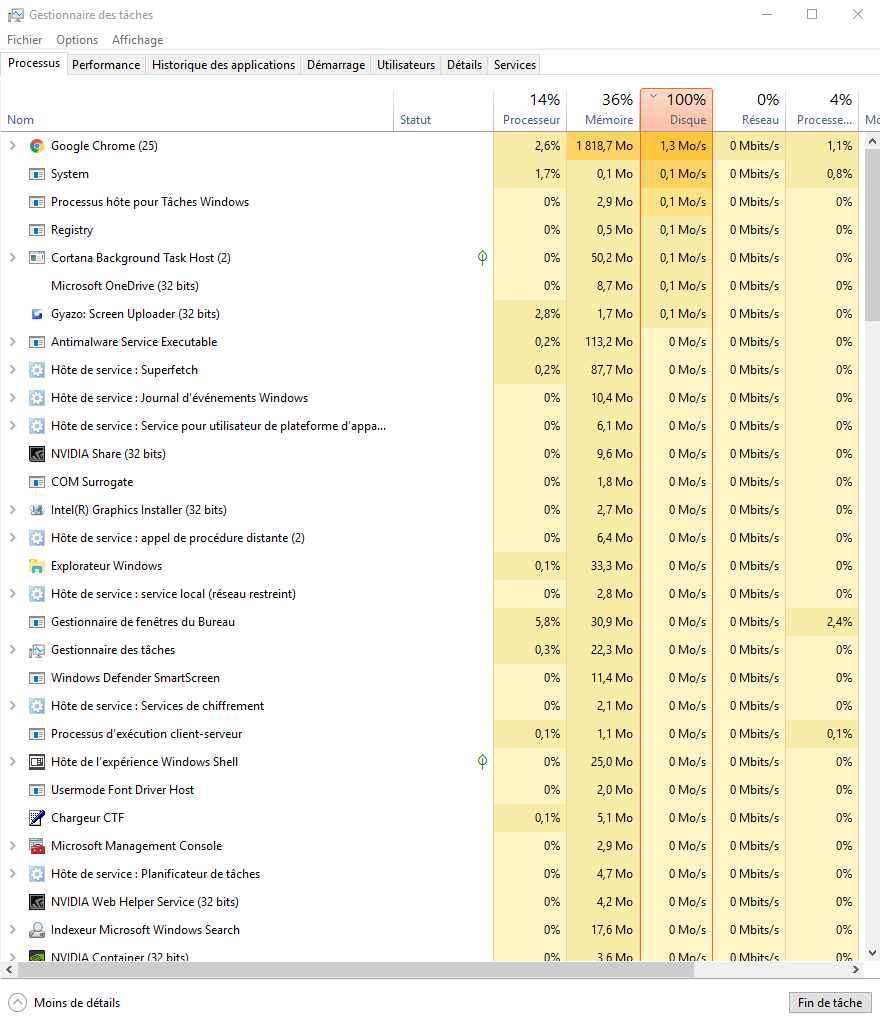Image resolution: width=880 pixels, height=1027 pixels.
Task: Click the Processus d'exécution client-serveur icon
Action: click(x=37, y=734)
